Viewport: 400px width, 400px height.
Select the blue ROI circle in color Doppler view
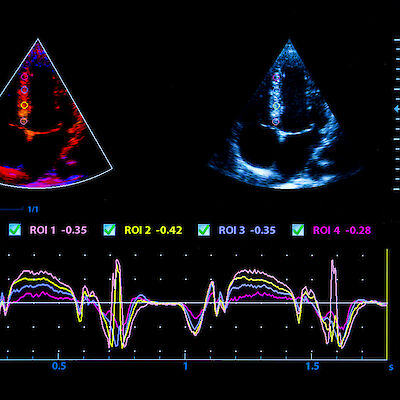pyautogui.click(x=24, y=90)
